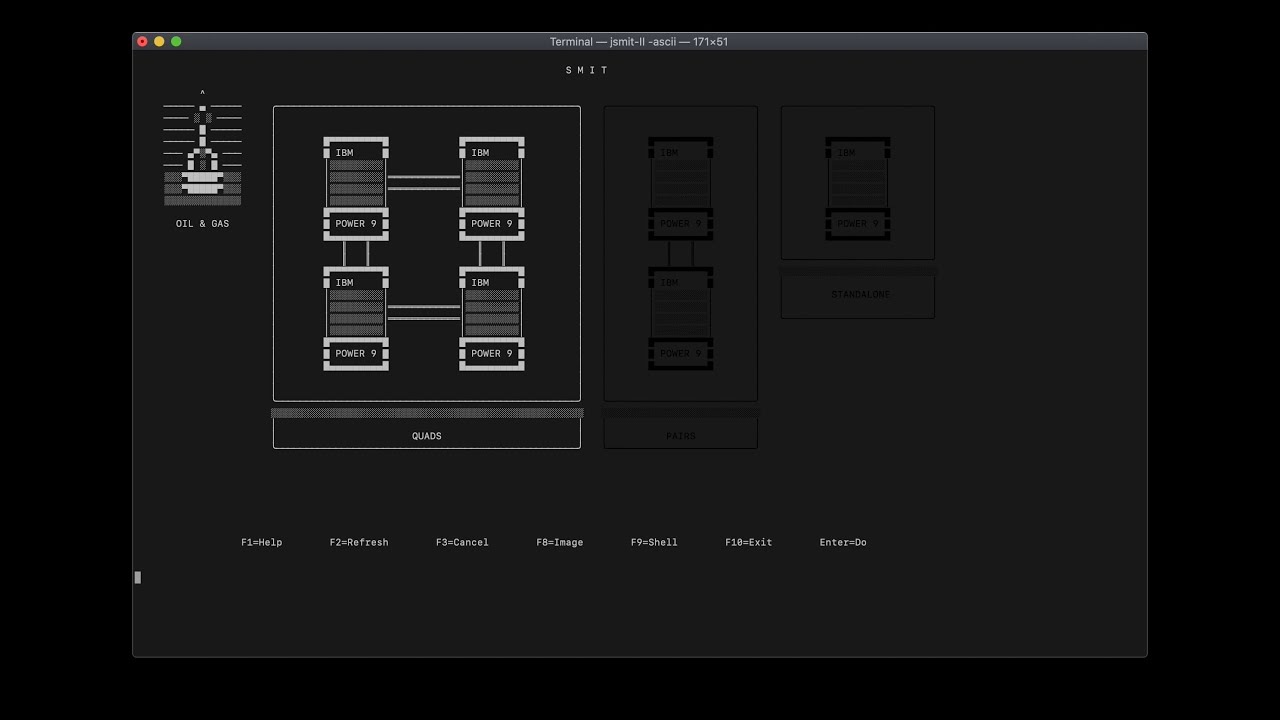Open the paired servers diagram panel
1280x720 pixels.
pyautogui.click(x=680, y=253)
